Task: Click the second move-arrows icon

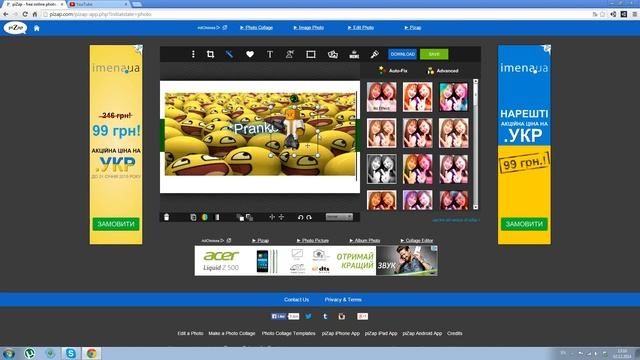Action: pos(281,217)
